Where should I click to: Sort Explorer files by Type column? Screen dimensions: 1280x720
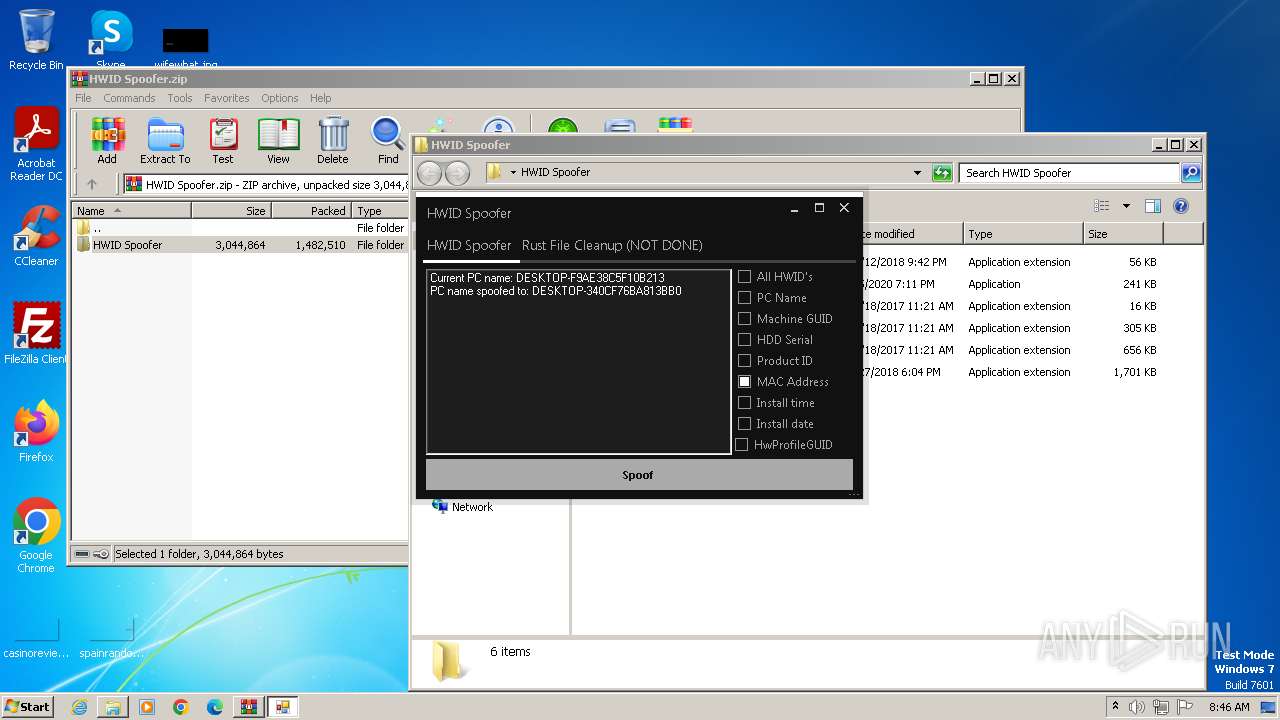click(1023, 234)
